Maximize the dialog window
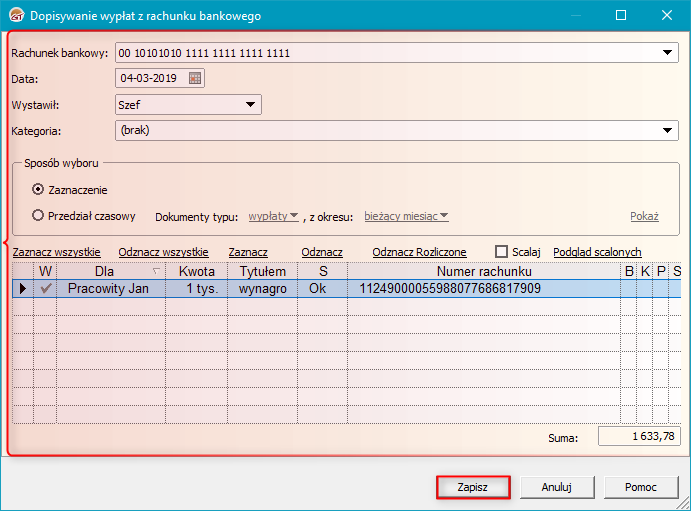The width and height of the screenshot is (691, 511). (621, 15)
